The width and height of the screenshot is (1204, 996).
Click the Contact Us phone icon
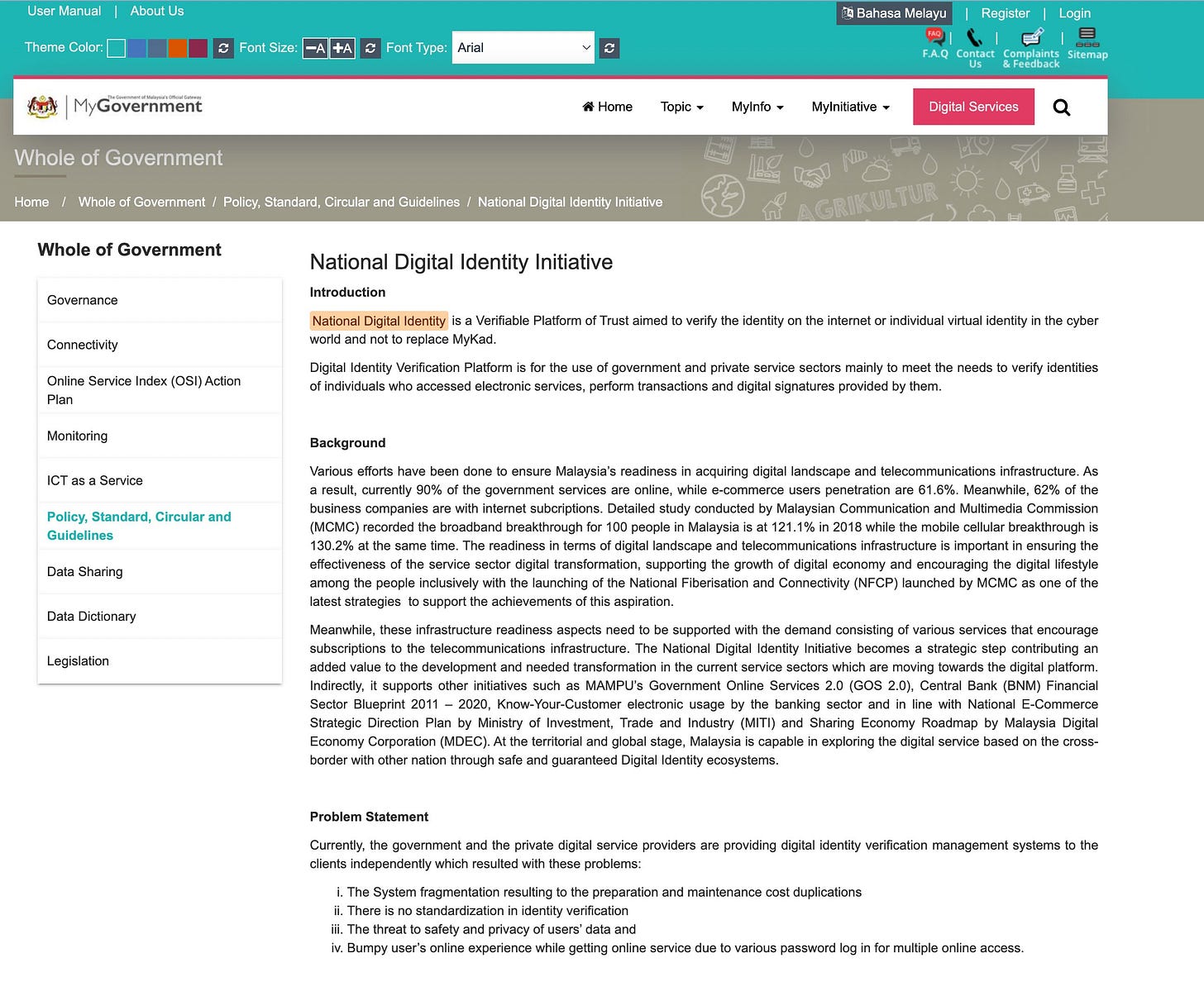(975, 37)
